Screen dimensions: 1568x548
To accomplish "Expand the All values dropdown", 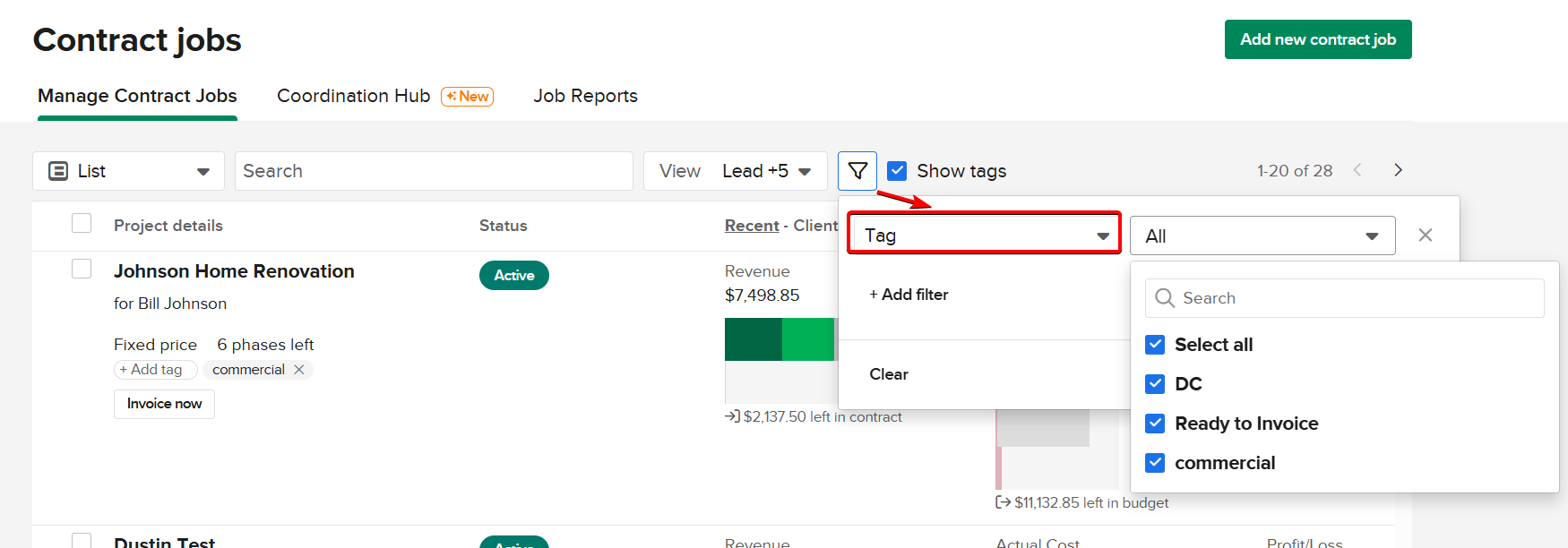I will 1262,235.
